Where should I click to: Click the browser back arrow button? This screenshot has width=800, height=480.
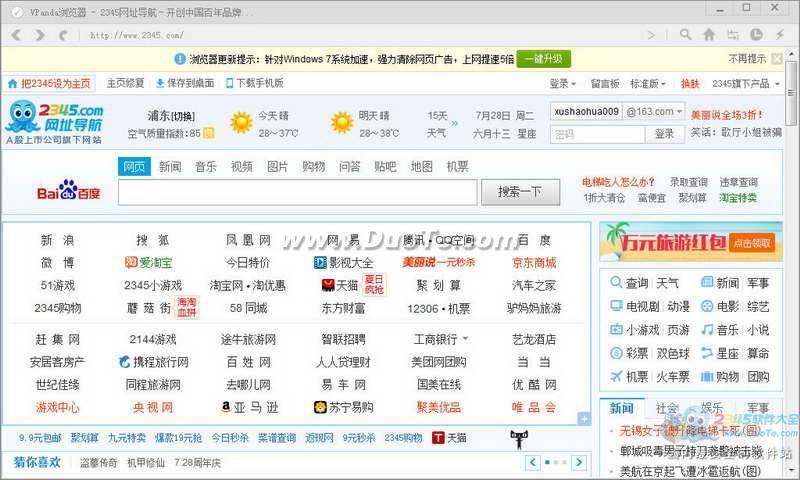[16, 34]
